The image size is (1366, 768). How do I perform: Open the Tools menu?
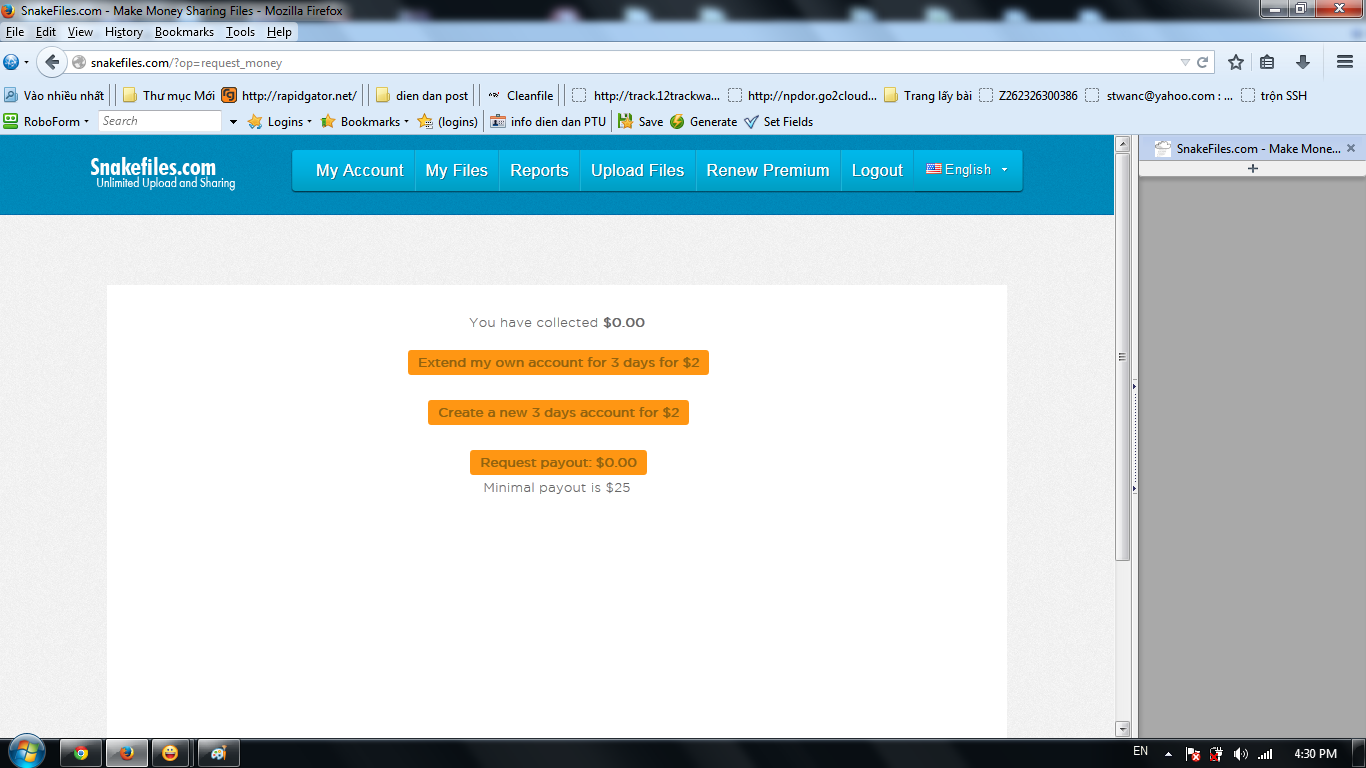(240, 32)
